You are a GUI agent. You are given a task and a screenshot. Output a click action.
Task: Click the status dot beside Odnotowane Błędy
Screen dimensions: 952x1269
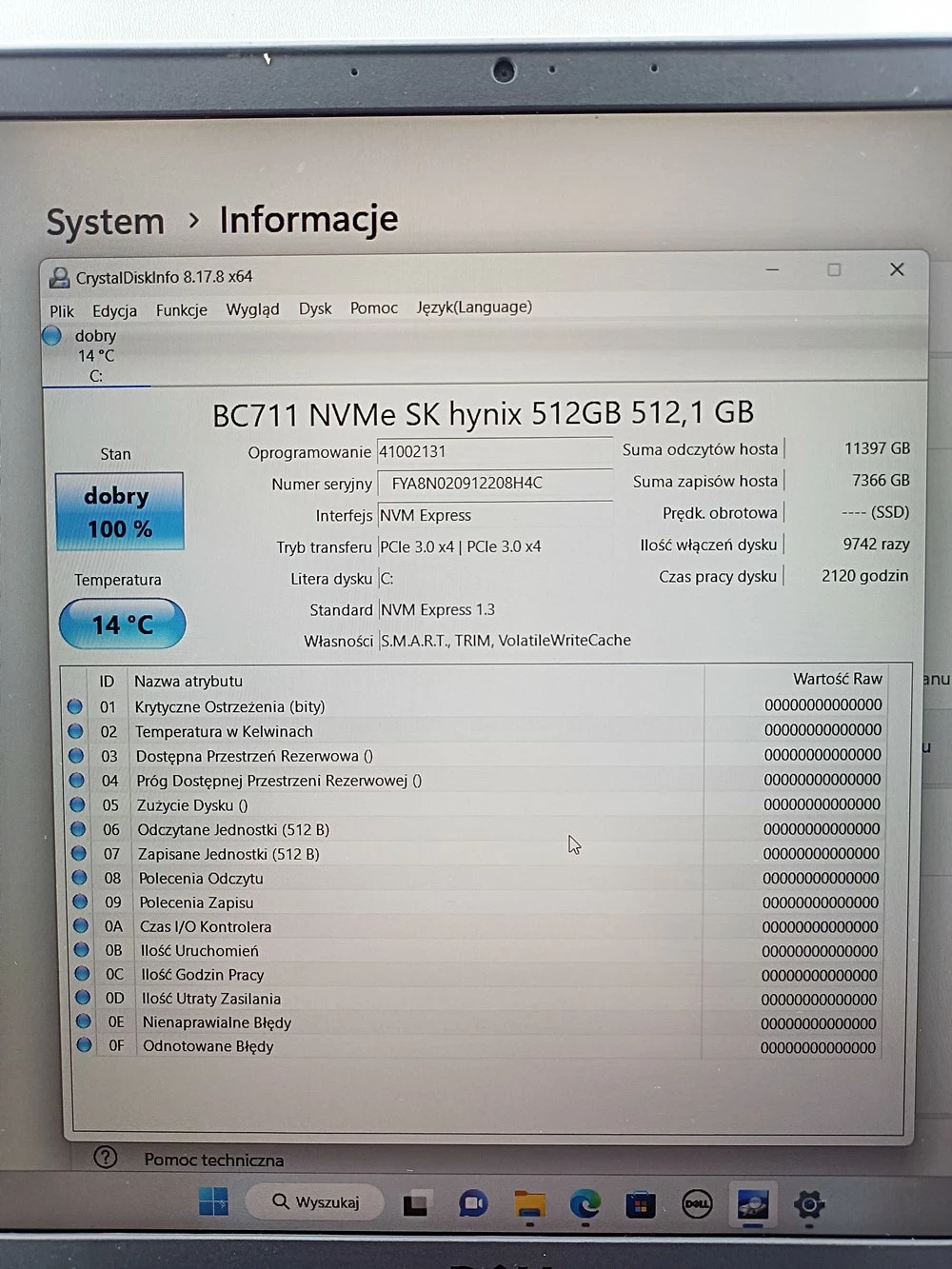(84, 1045)
